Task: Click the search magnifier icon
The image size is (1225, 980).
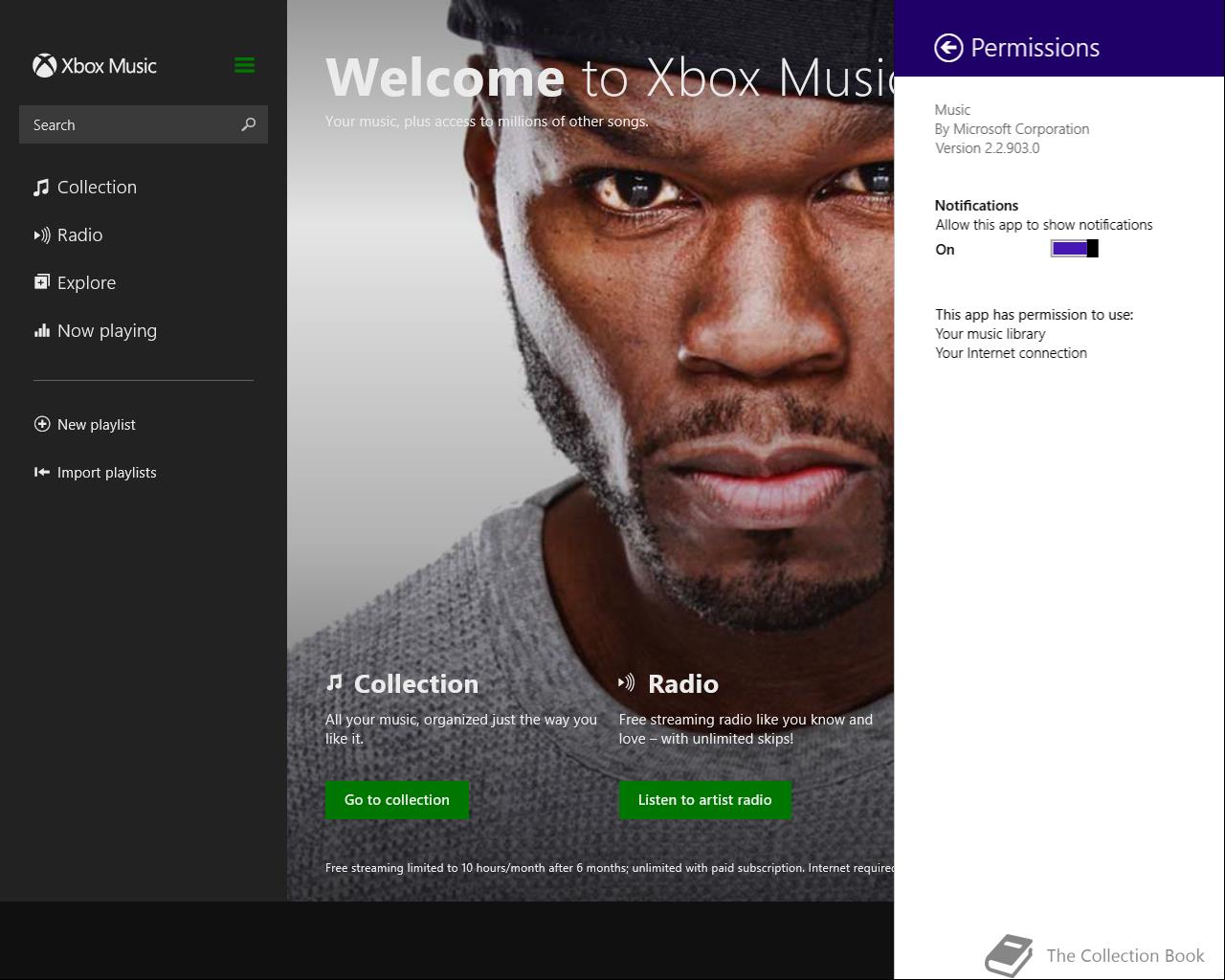Action: (249, 124)
